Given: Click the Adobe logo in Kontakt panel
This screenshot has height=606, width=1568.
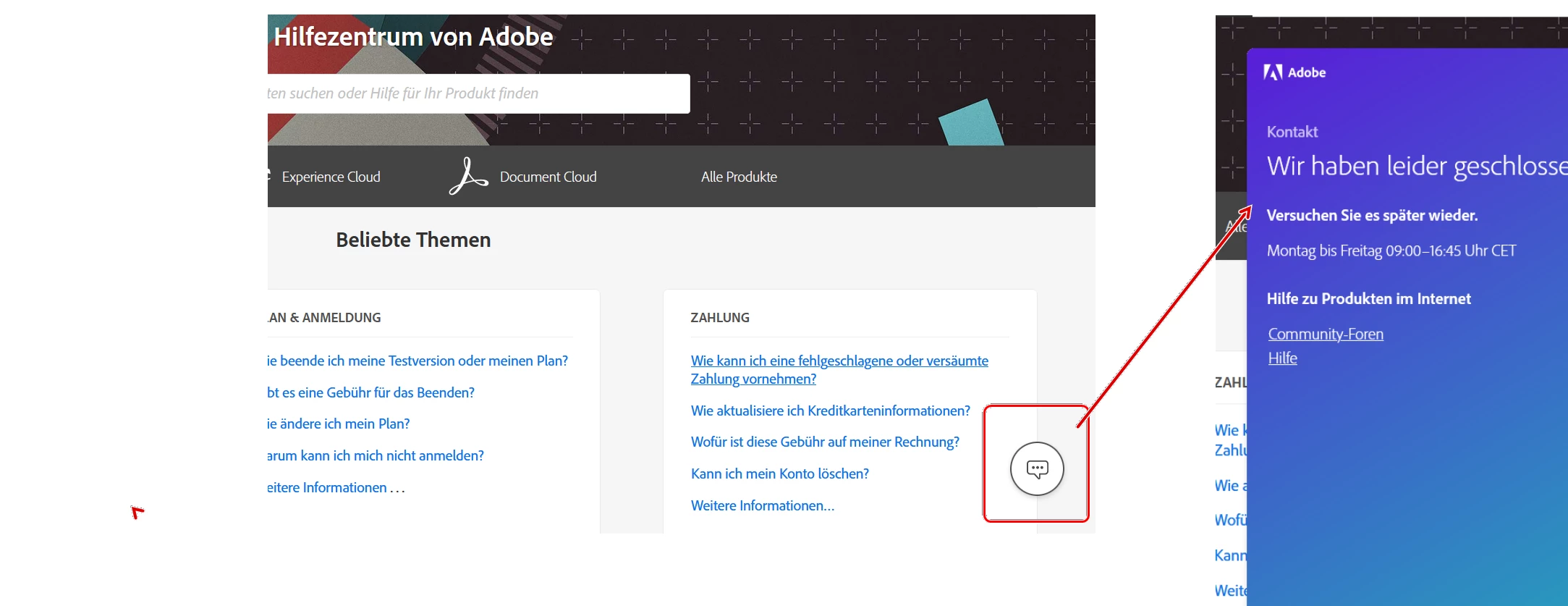Looking at the screenshot, I should (1294, 72).
